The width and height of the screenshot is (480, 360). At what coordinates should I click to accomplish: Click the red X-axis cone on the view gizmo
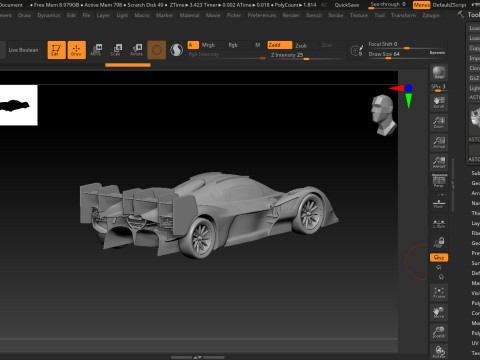[396, 88]
